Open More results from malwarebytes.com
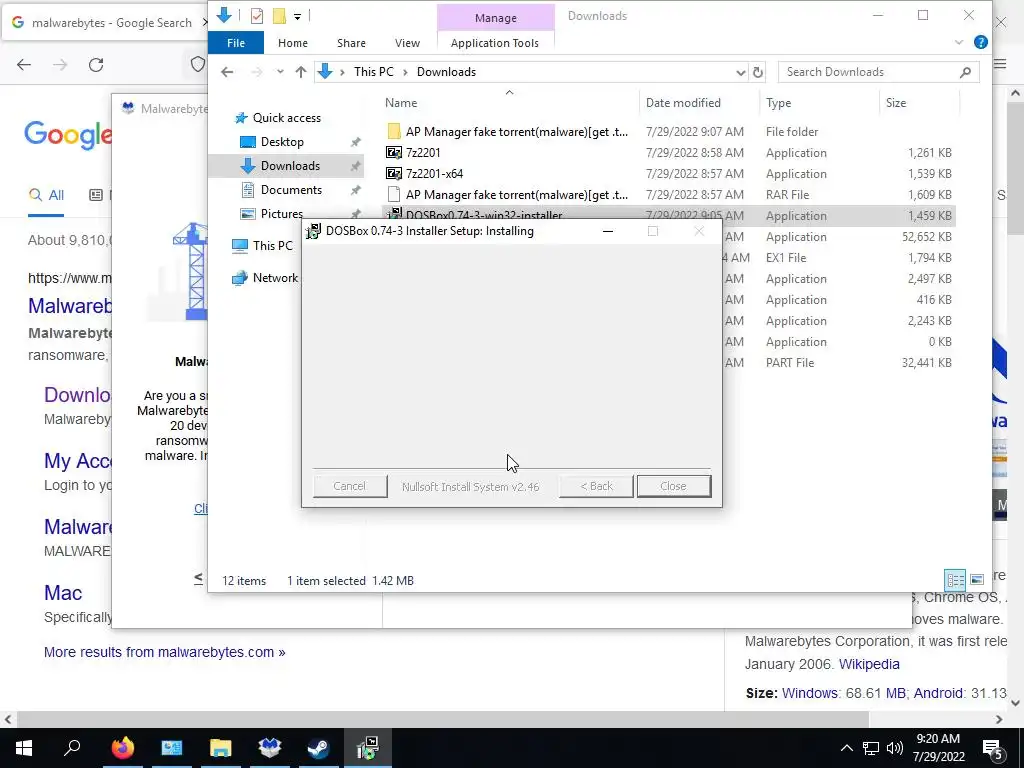The height and width of the screenshot is (768, 1024). pos(165,652)
